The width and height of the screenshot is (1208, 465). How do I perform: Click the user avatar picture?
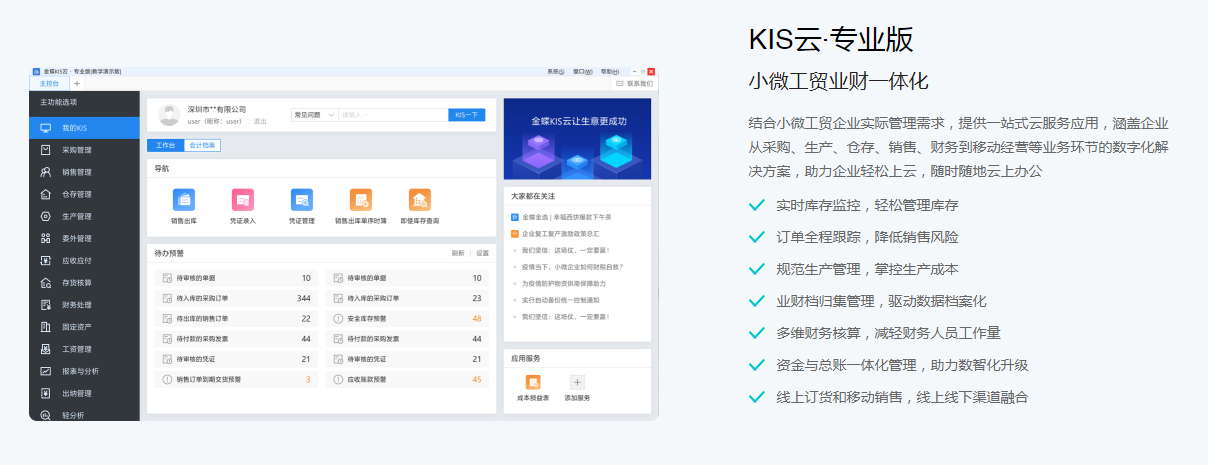click(169, 115)
